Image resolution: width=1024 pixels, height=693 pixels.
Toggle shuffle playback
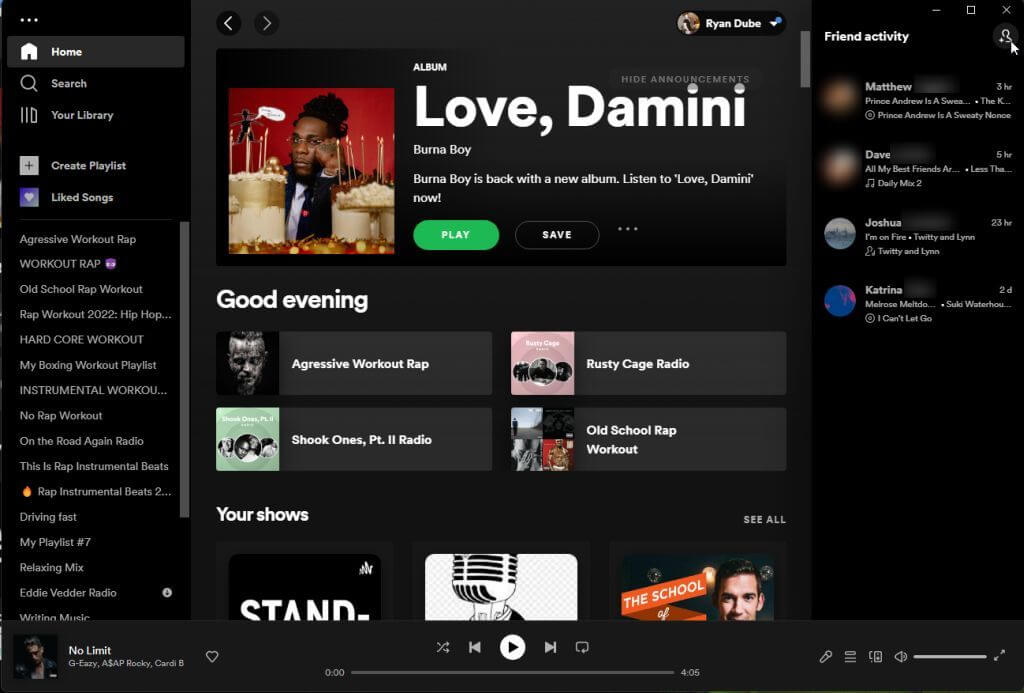(443, 647)
